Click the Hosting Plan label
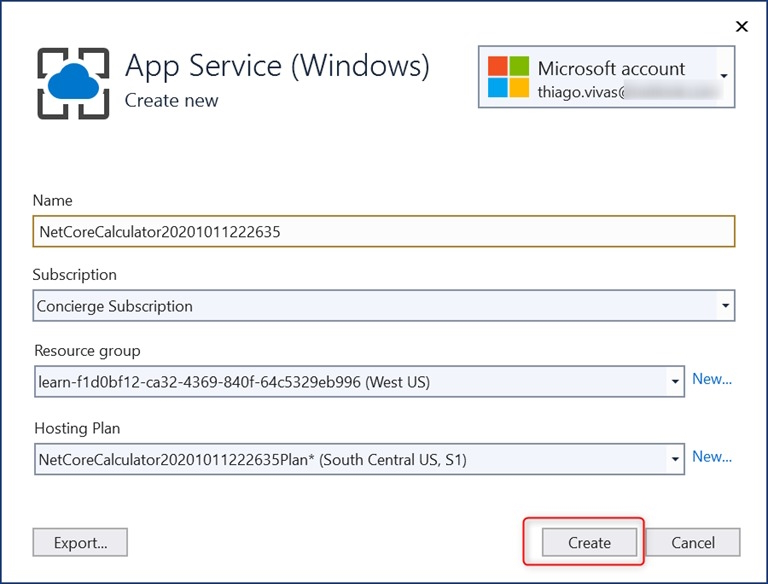 click(76, 428)
